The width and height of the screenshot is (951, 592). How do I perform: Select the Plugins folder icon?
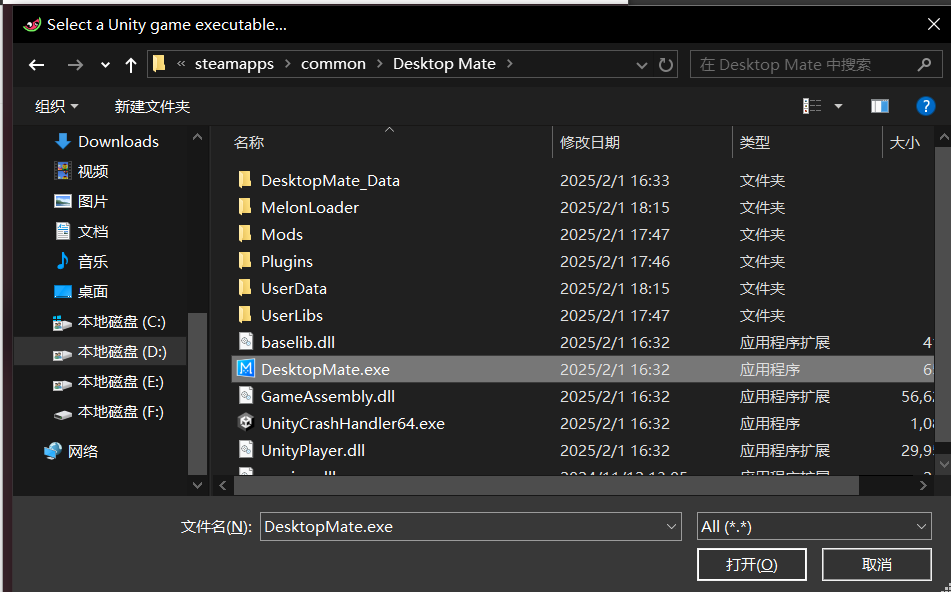(x=245, y=261)
